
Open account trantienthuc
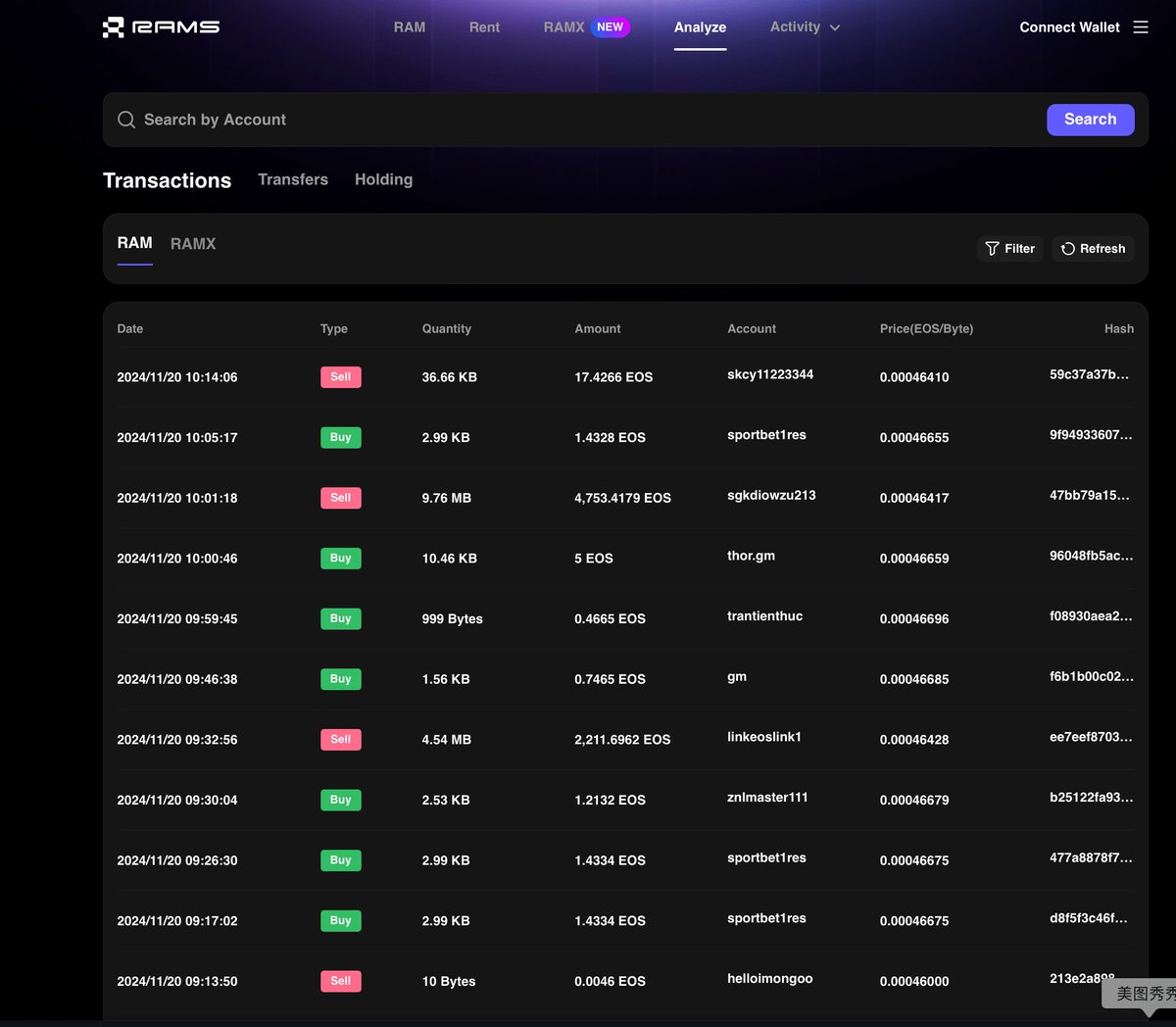[x=764, y=616]
